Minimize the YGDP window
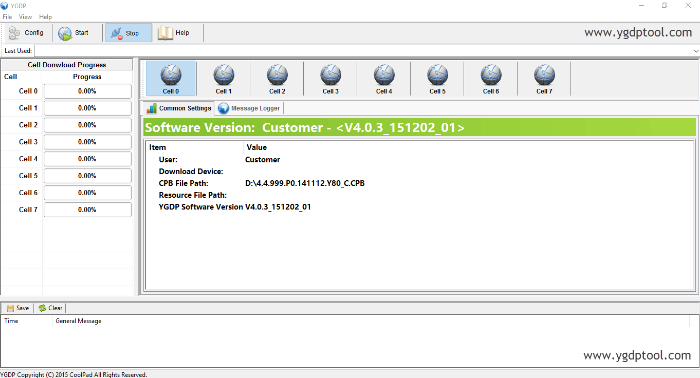The image size is (700, 378). tap(642, 5)
